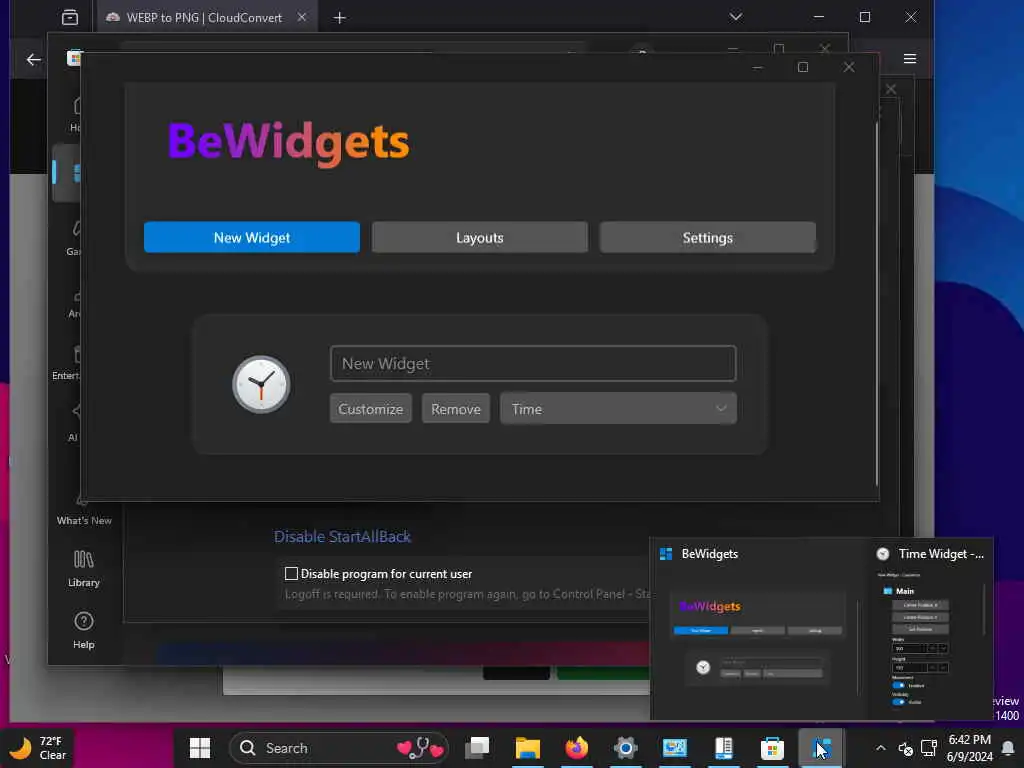Open Firefox View icon left of tabs
1024x768 pixels.
[x=70, y=18]
